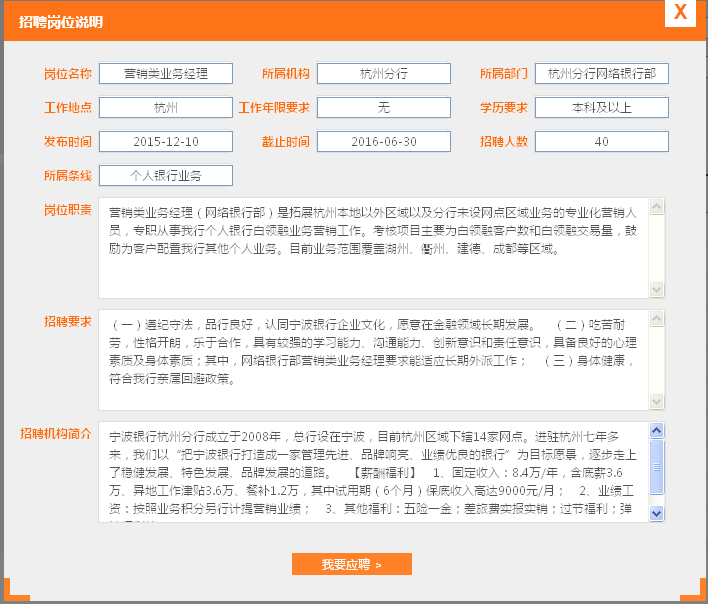Click the up arrow of 招聘要求 scrollbar
The width and height of the screenshot is (708, 604).
[x=657, y=318]
